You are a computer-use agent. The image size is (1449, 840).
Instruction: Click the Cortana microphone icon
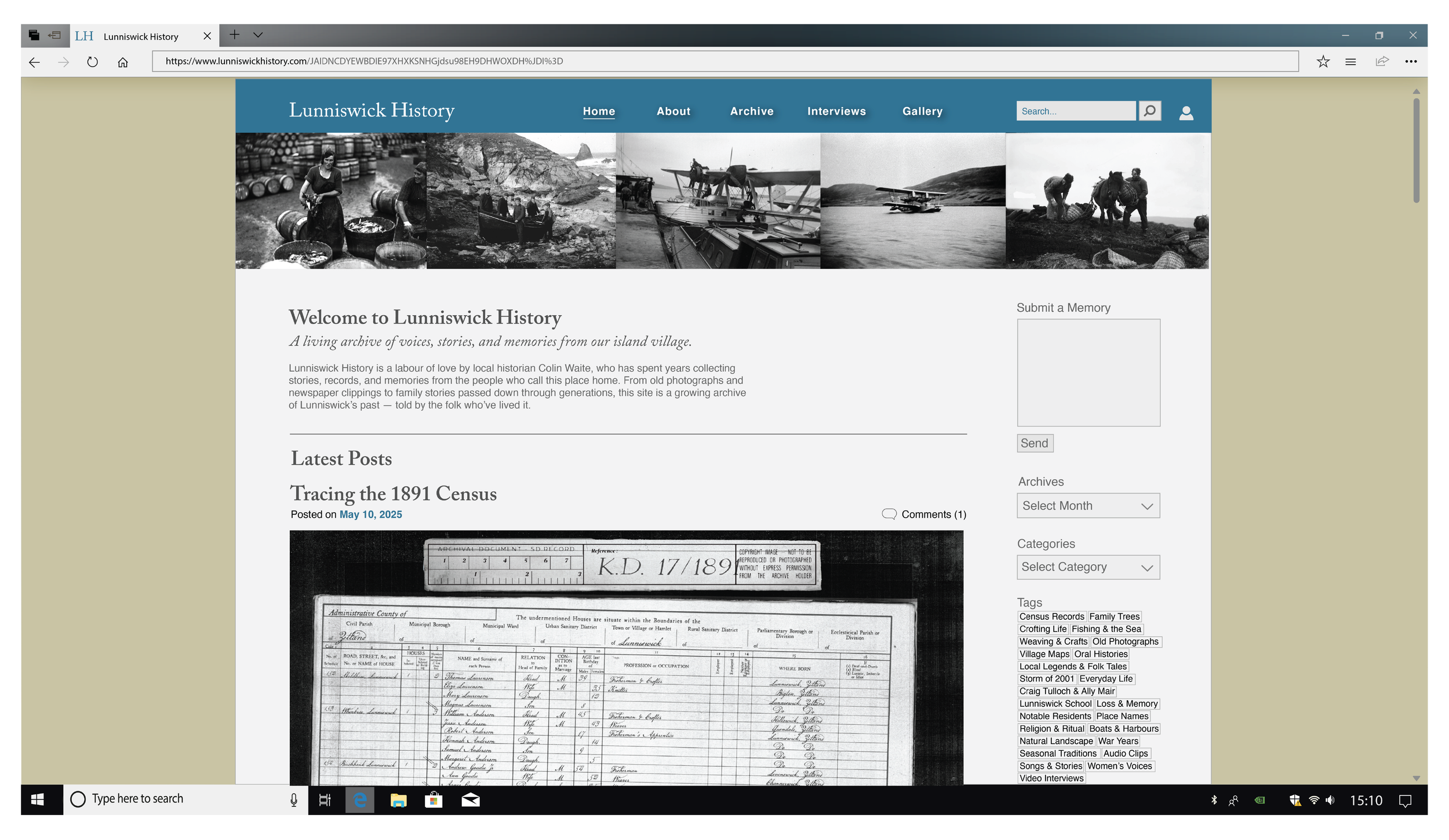(294, 800)
